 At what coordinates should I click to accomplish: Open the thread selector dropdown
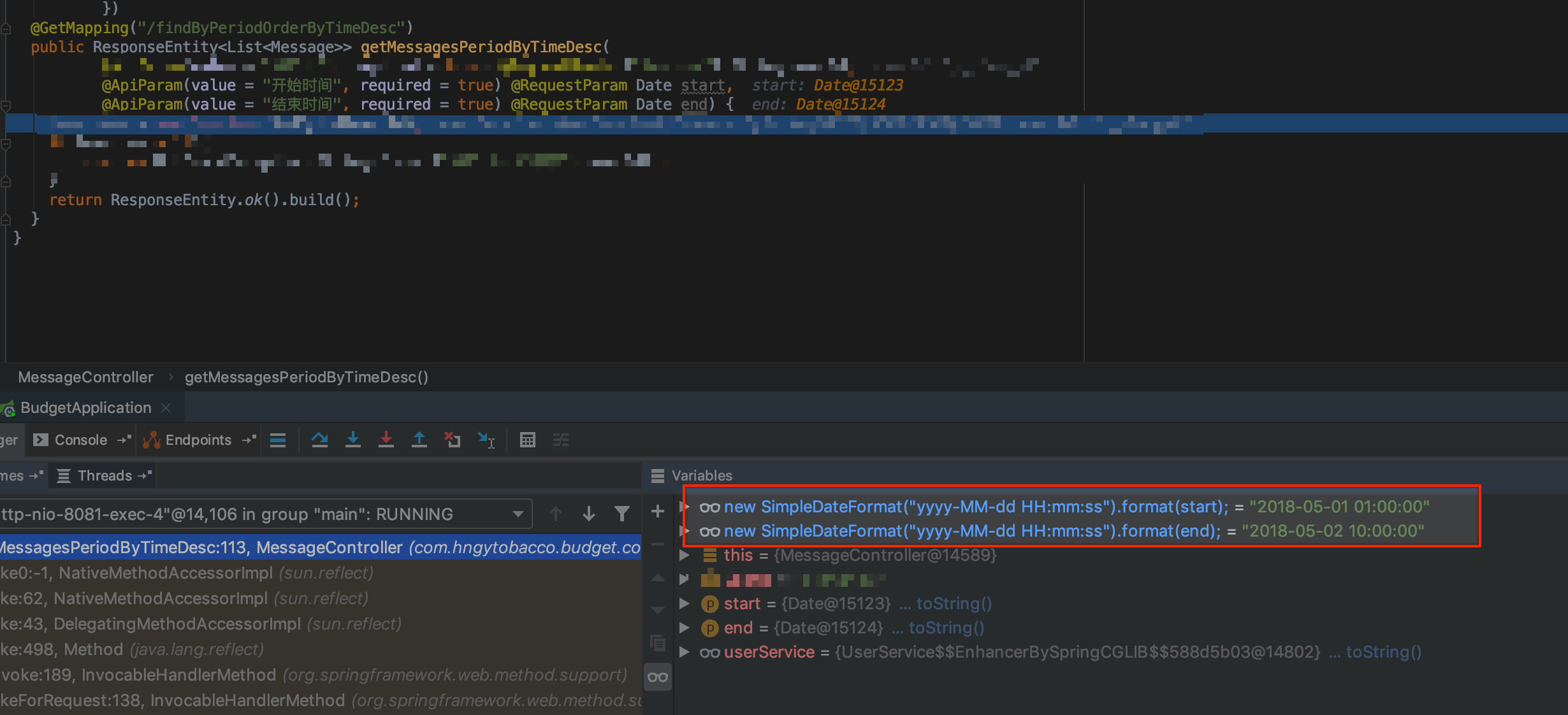click(518, 514)
